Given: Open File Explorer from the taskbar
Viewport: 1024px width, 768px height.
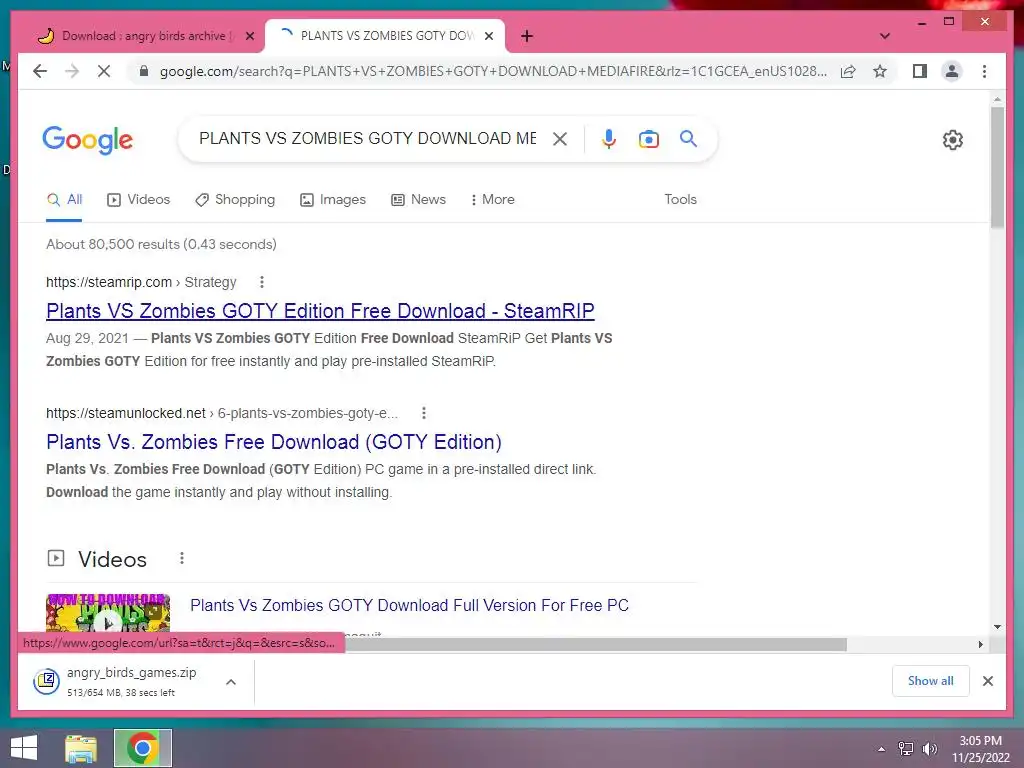Looking at the screenshot, I should coord(80,748).
